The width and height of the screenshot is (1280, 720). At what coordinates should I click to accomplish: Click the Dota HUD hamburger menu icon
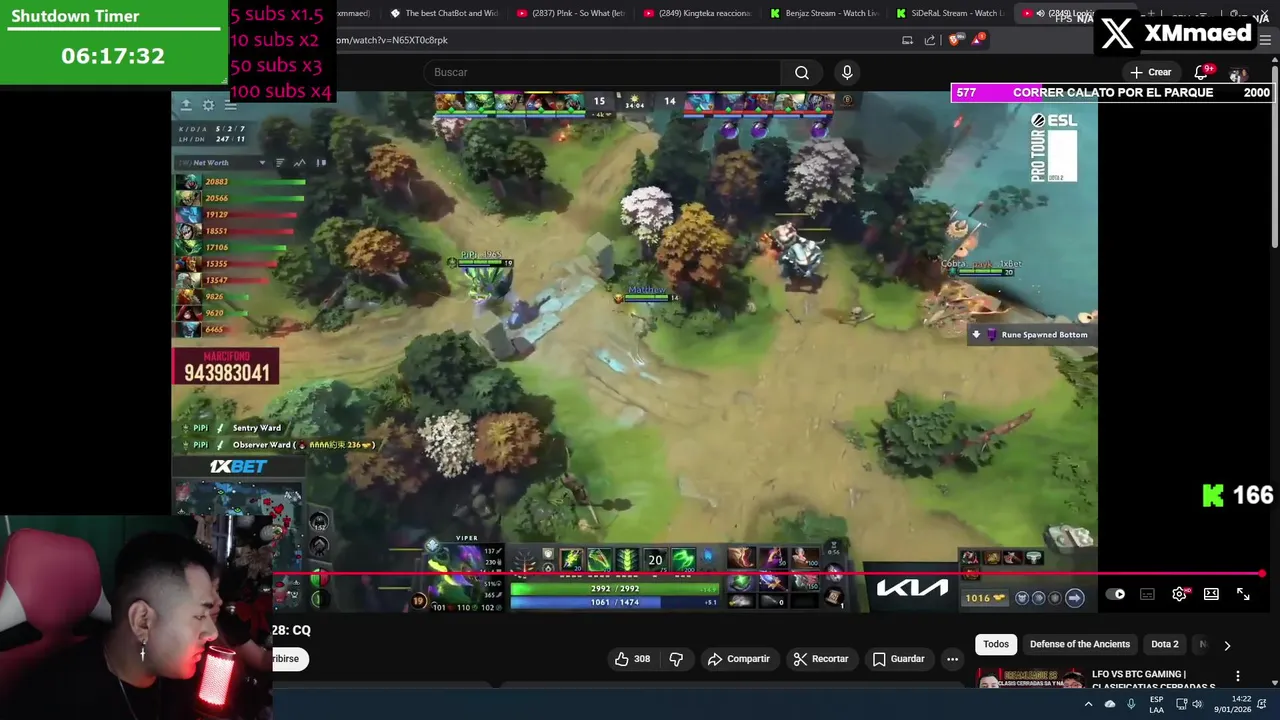[x=230, y=105]
